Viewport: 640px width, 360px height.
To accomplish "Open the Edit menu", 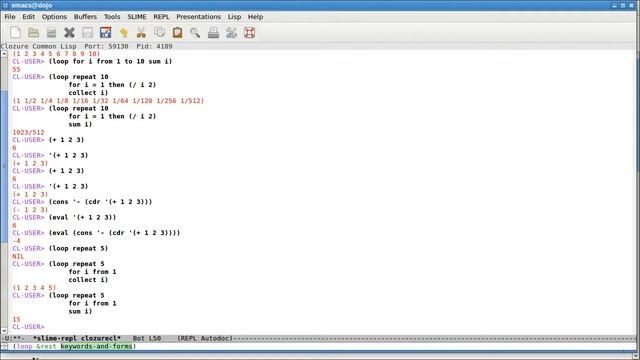I will pyautogui.click(x=28, y=17).
